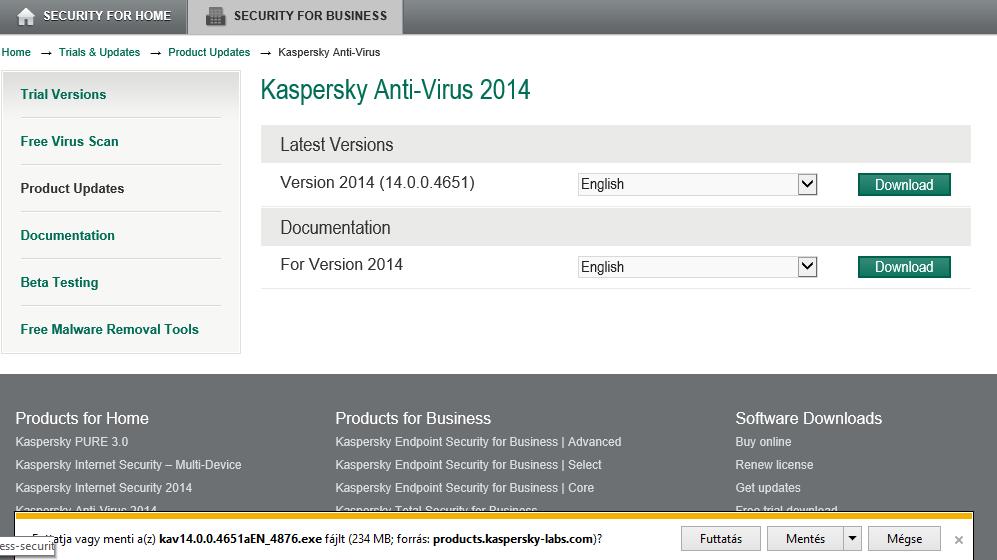The image size is (997, 560).
Task: Click Buy online footer link
Action: tap(763, 442)
